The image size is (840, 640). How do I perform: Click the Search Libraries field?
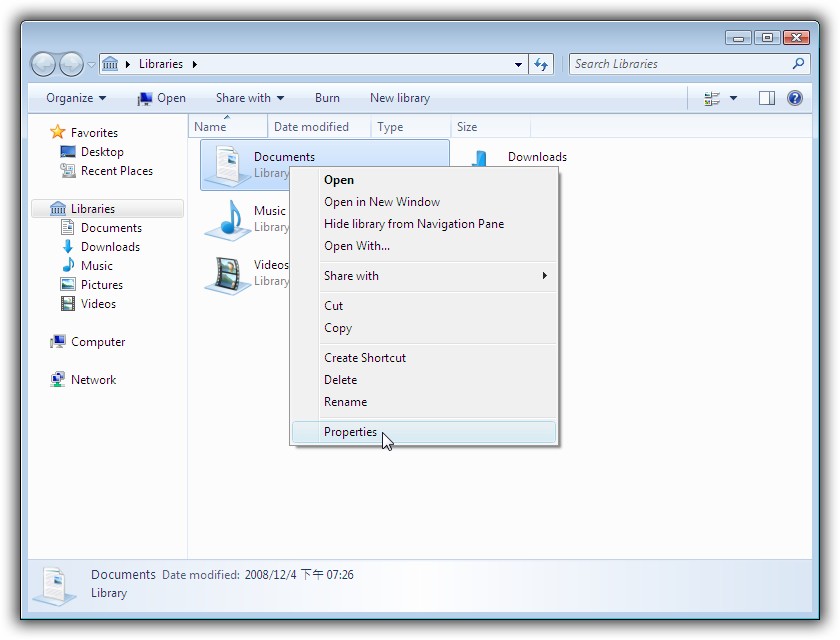689,64
